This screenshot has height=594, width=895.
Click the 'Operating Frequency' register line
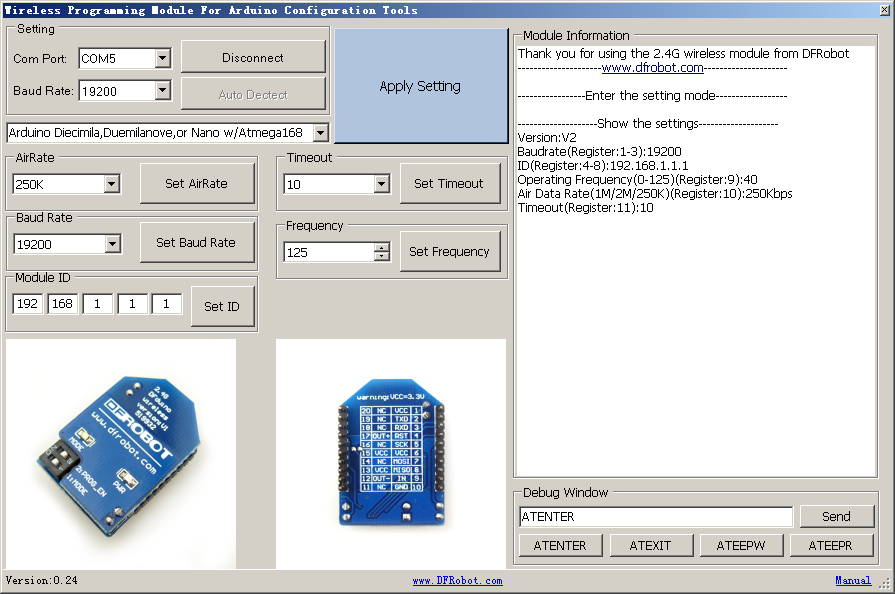point(638,180)
